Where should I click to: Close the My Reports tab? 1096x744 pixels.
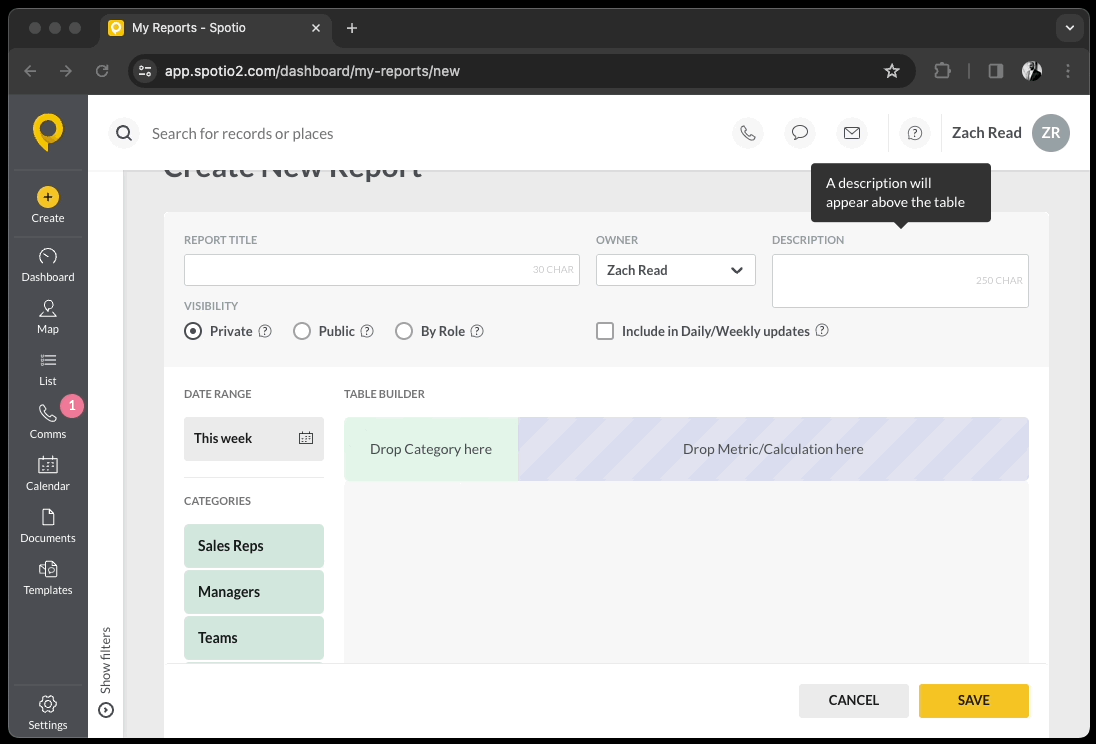(x=316, y=28)
